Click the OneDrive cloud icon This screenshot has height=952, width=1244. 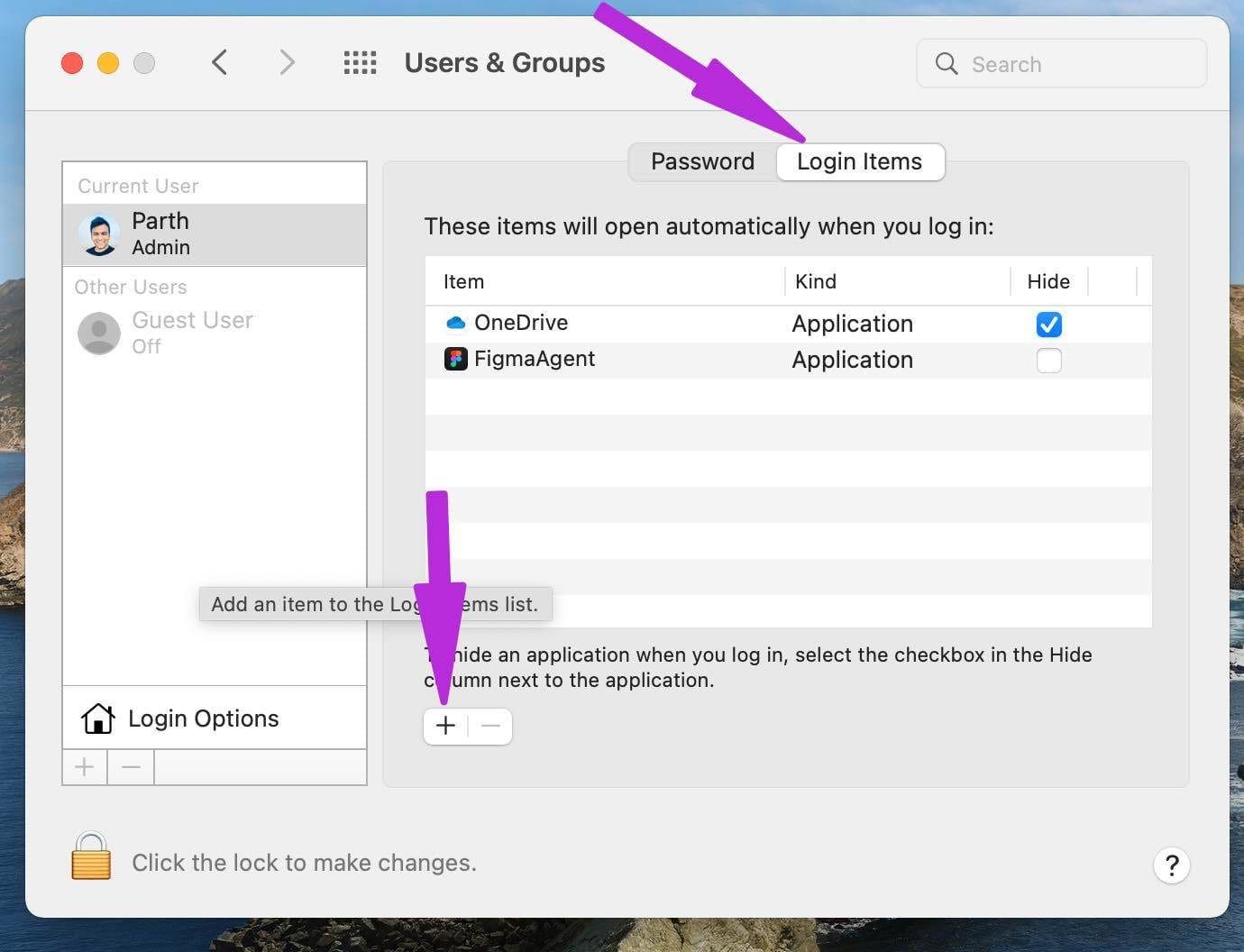[x=456, y=323]
